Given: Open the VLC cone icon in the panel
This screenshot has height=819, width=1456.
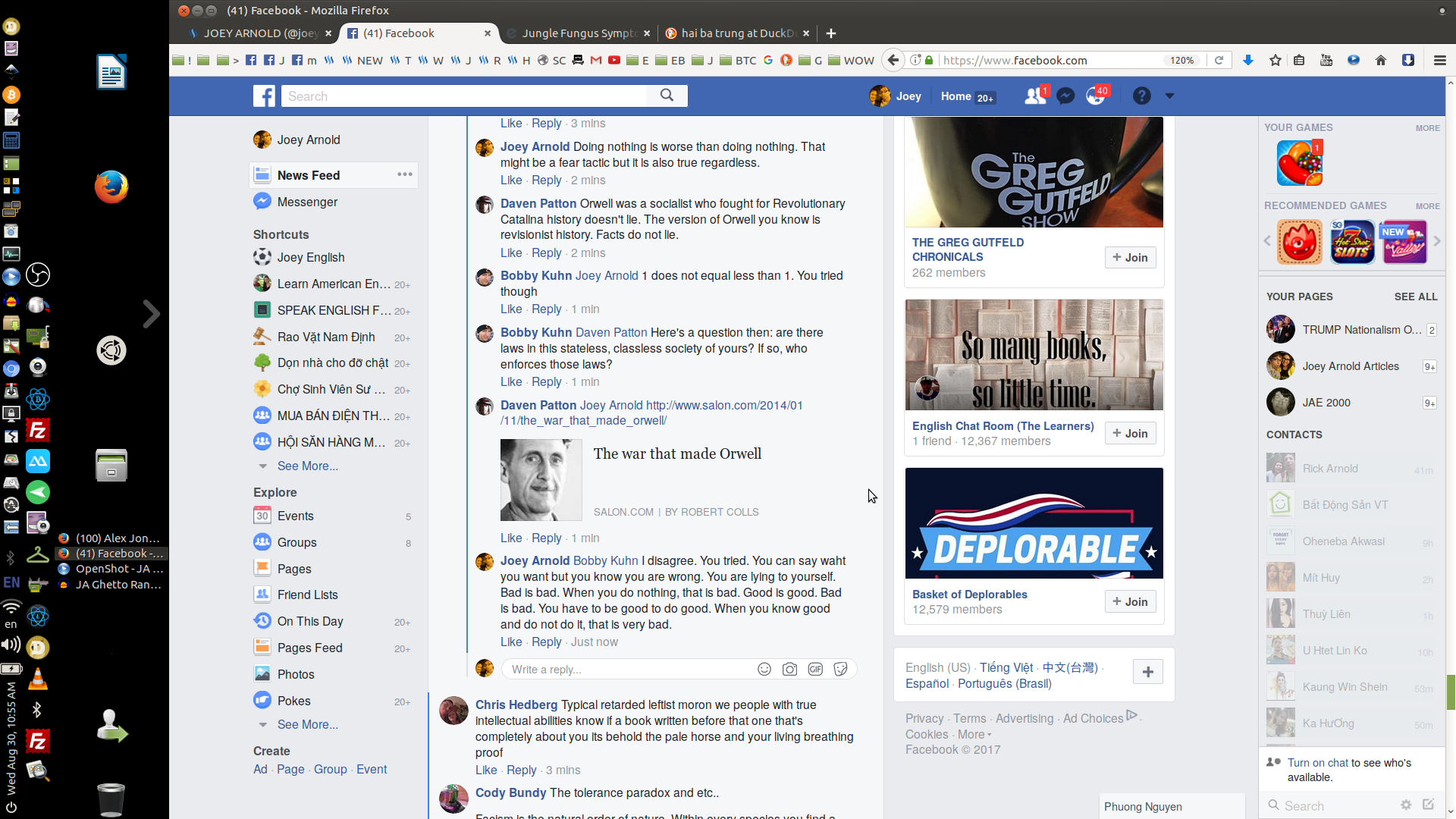Looking at the screenshot, I should click(x=37, y=680).
